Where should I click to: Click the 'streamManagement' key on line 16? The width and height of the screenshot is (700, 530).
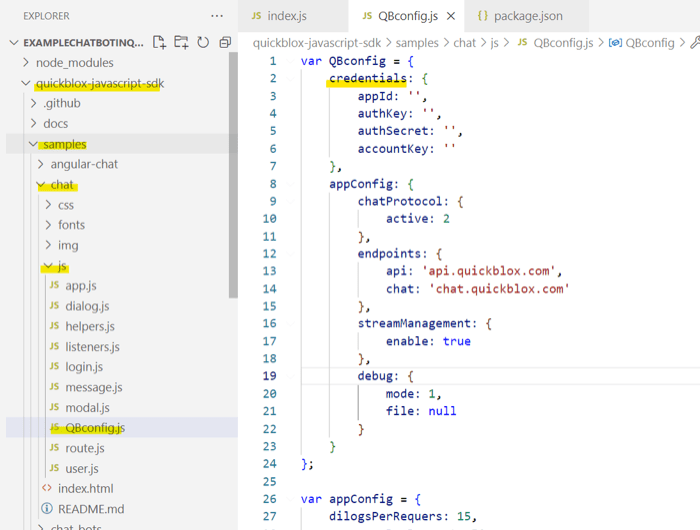tap(414, 323)
